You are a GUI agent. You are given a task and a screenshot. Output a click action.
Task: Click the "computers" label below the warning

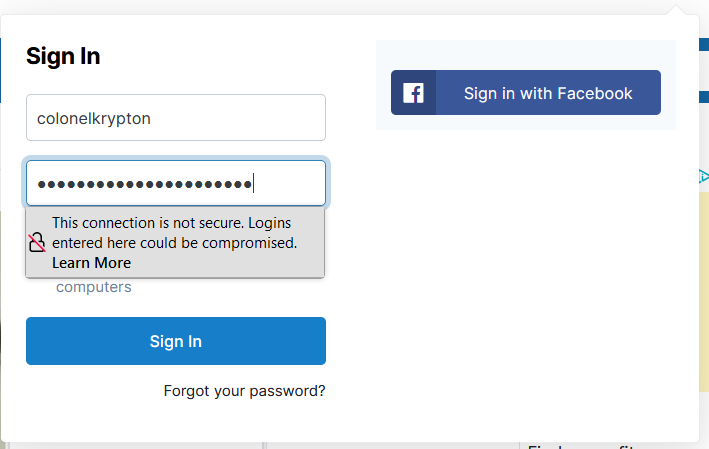(94, 287)
